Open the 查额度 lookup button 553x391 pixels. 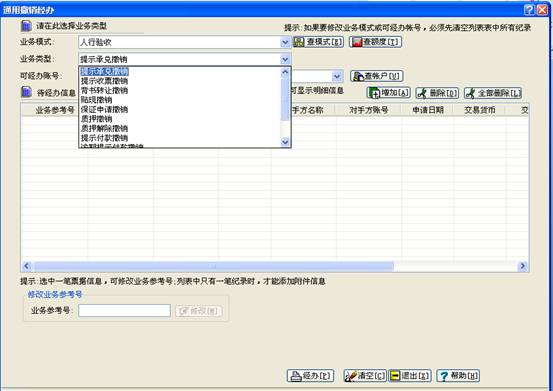click(x=376, y=42)
